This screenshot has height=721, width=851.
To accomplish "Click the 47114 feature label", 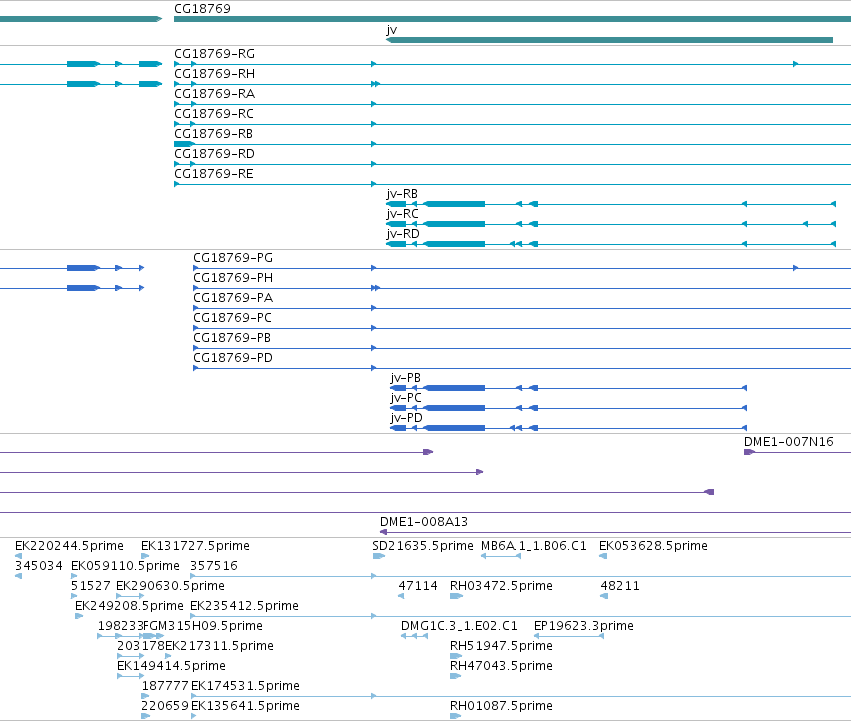I will pos(418,586).
